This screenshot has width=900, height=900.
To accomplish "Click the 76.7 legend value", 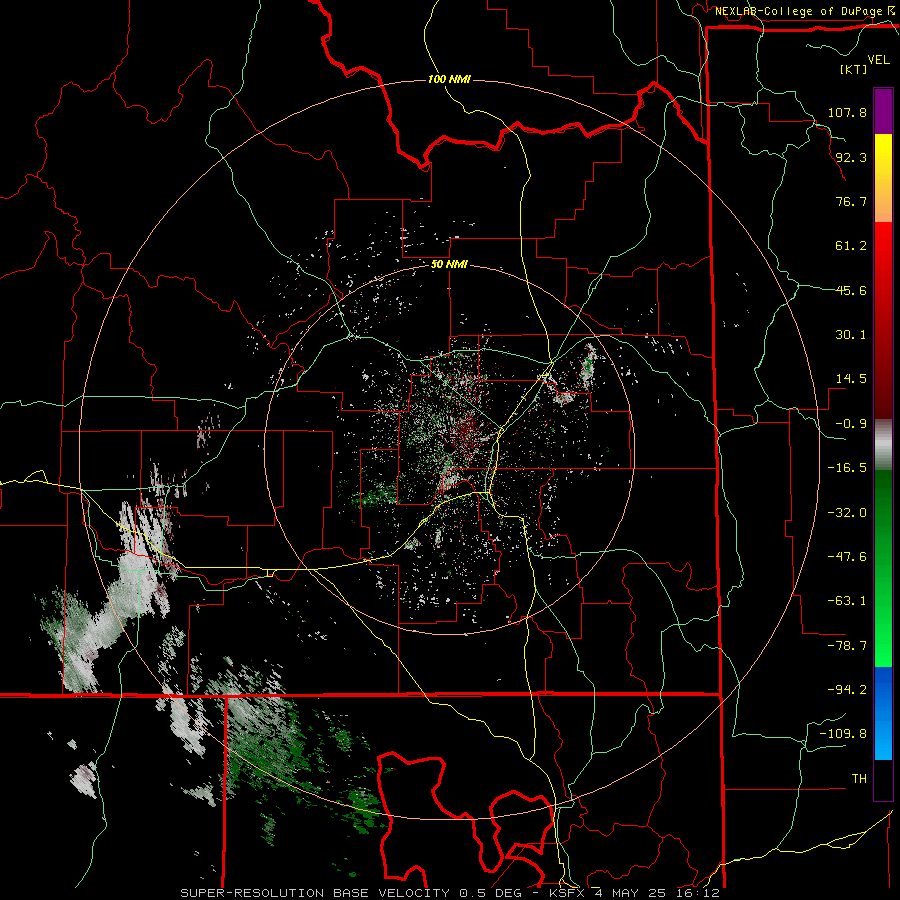I will 851,201.
